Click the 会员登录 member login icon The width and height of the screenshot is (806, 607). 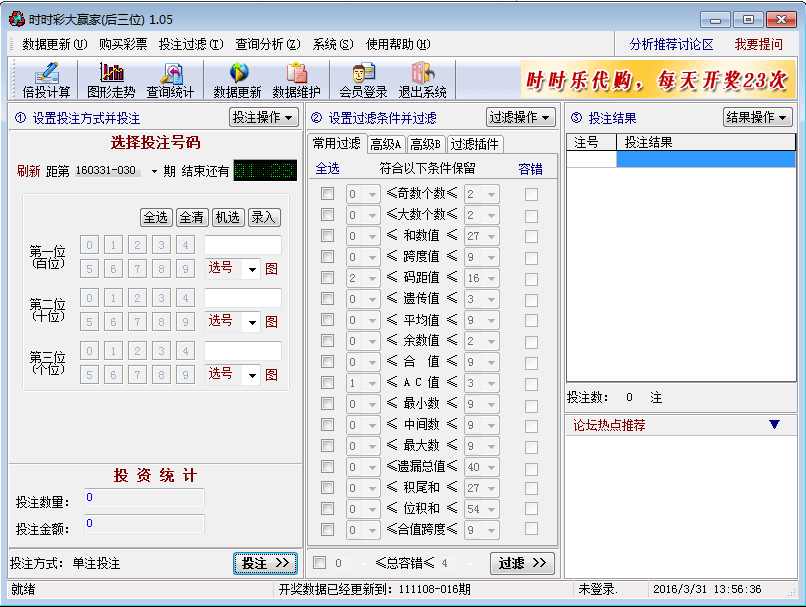click(363, 80)
